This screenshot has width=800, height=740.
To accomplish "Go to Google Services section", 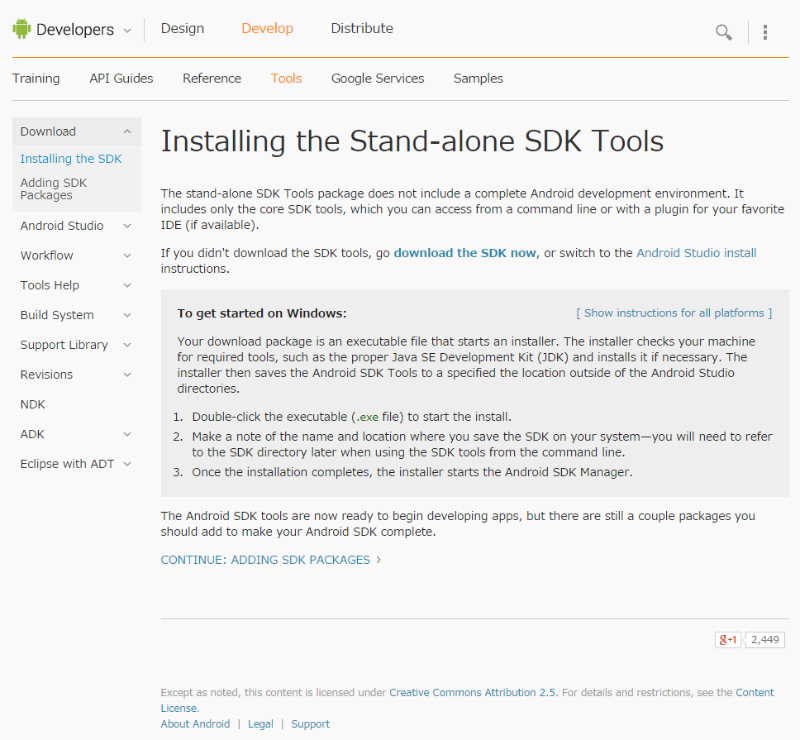I will pyautogui.click(x=377, y=79).
